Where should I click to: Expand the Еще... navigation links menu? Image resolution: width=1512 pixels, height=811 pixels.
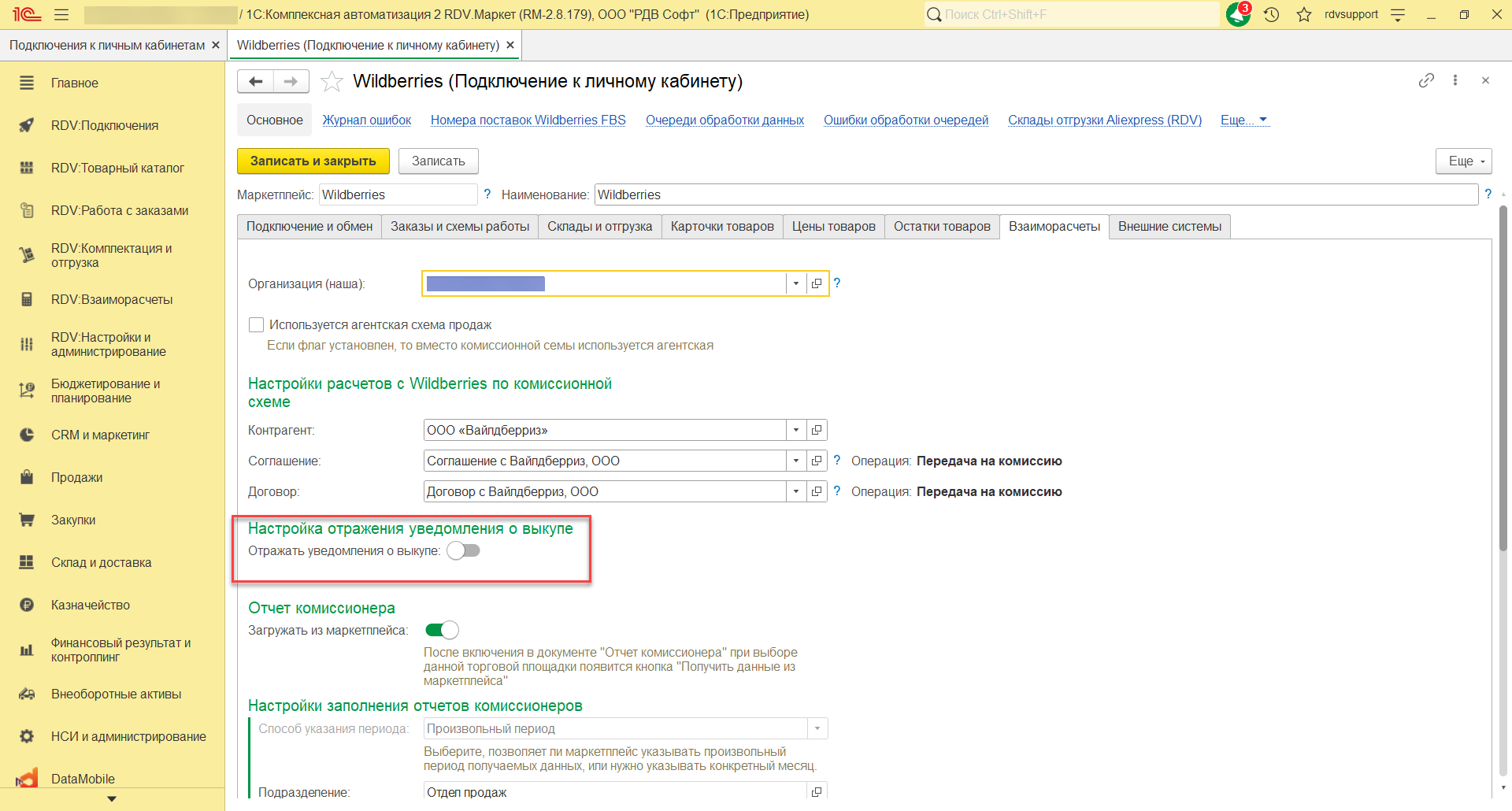(1244, 120)
